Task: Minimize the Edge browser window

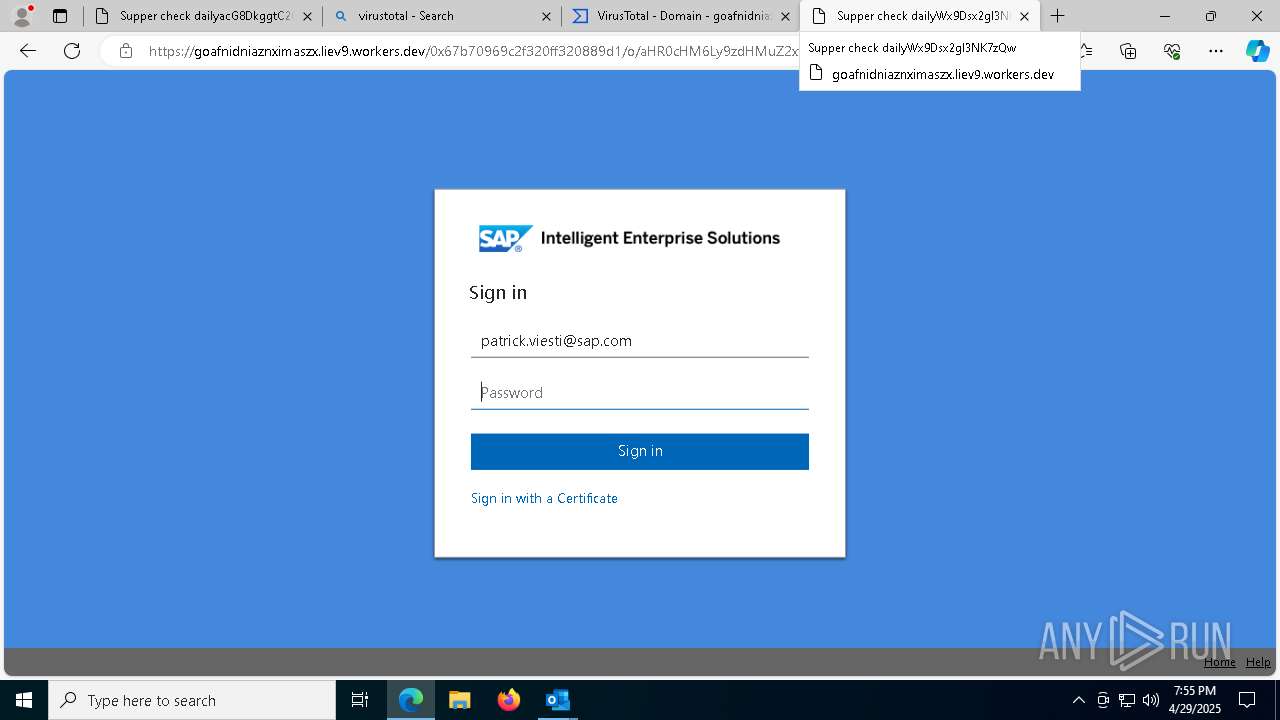Action: (x=1165, y=16)
